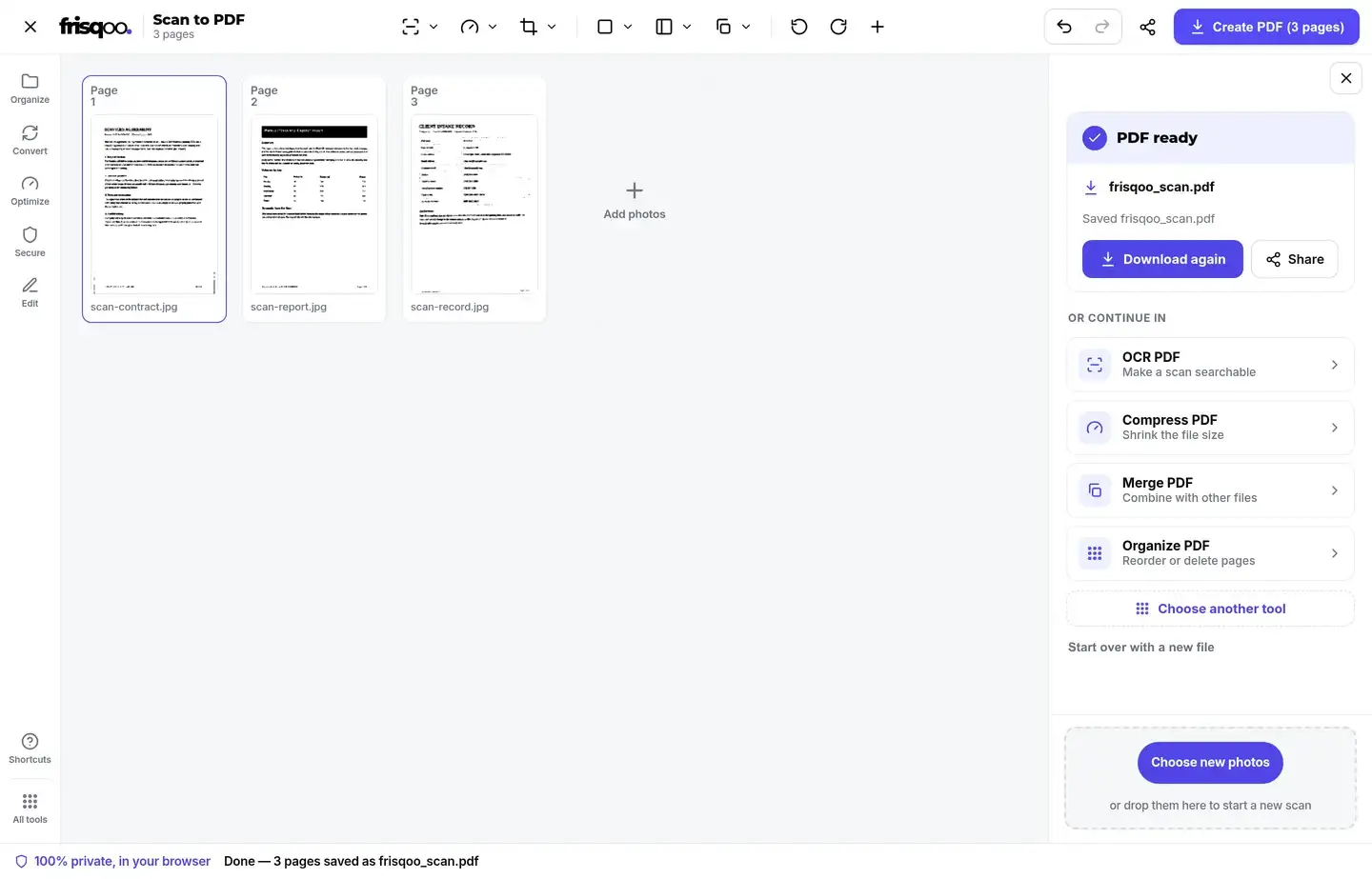Click the stacked-copies toolbar icon
Image resolution: width=1372 pixels, height=879 pixels.
click(x=723, y=27)
